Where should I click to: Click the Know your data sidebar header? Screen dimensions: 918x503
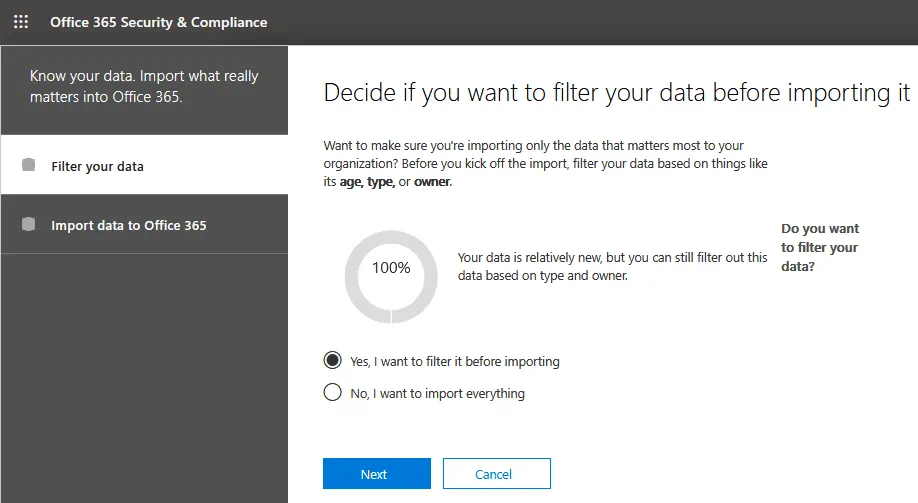(x=144, y=87)
